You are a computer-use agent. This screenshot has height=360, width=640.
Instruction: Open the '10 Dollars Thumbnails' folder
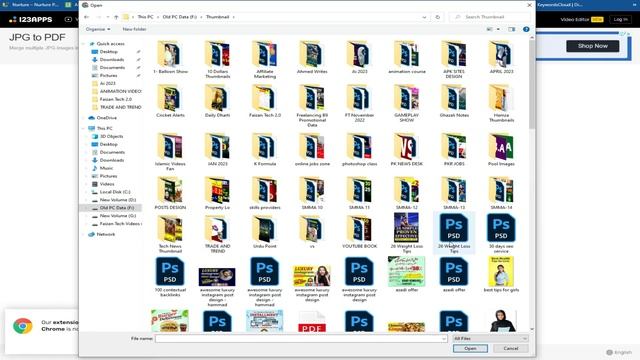[x=218, y=60]
